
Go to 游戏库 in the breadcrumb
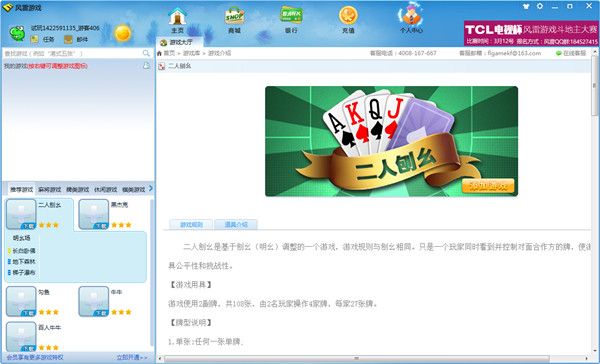click(x=191, y=53)
